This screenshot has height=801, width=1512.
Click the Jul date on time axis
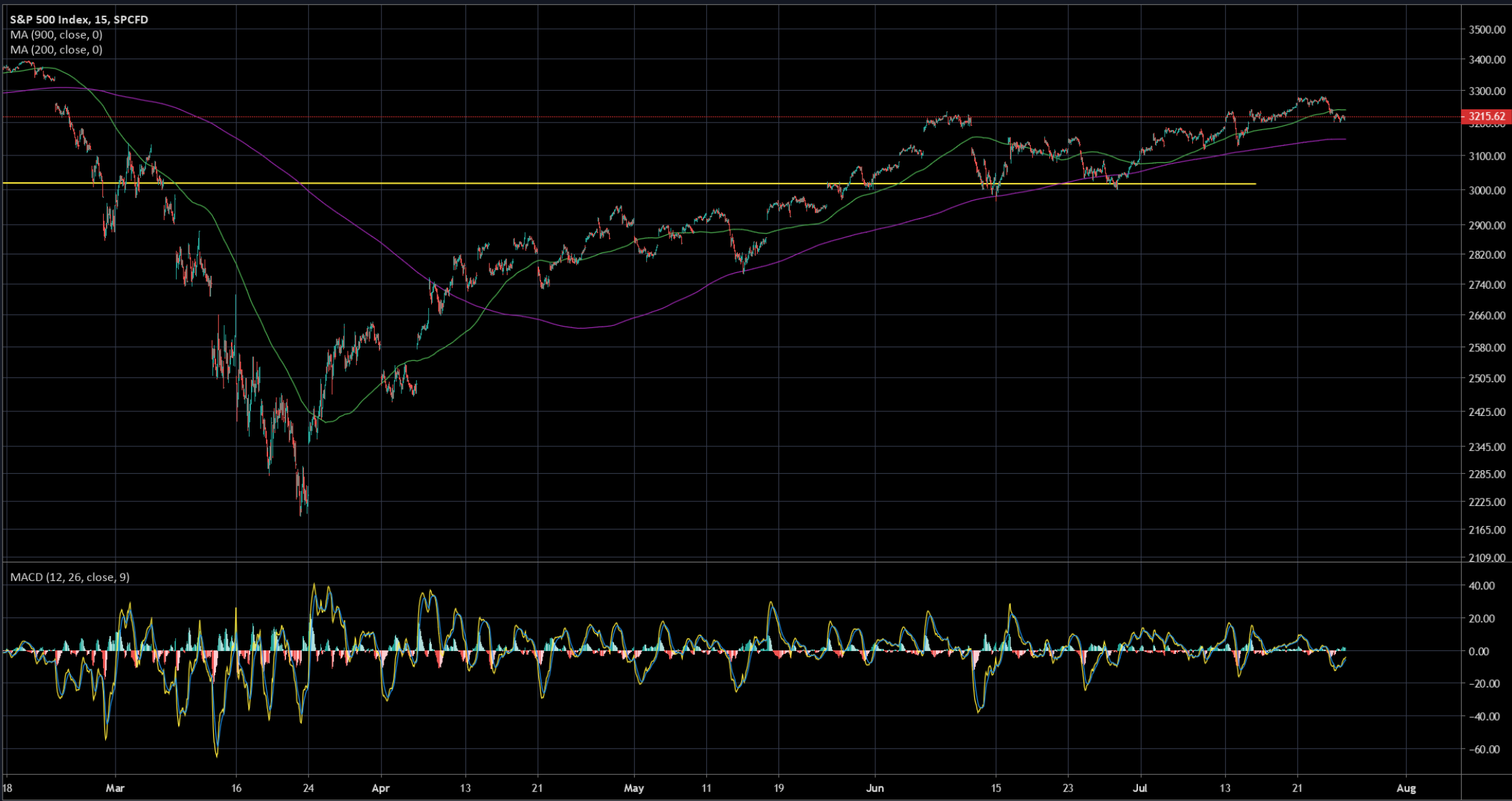pyautogui.click(x=1141, y=788)
